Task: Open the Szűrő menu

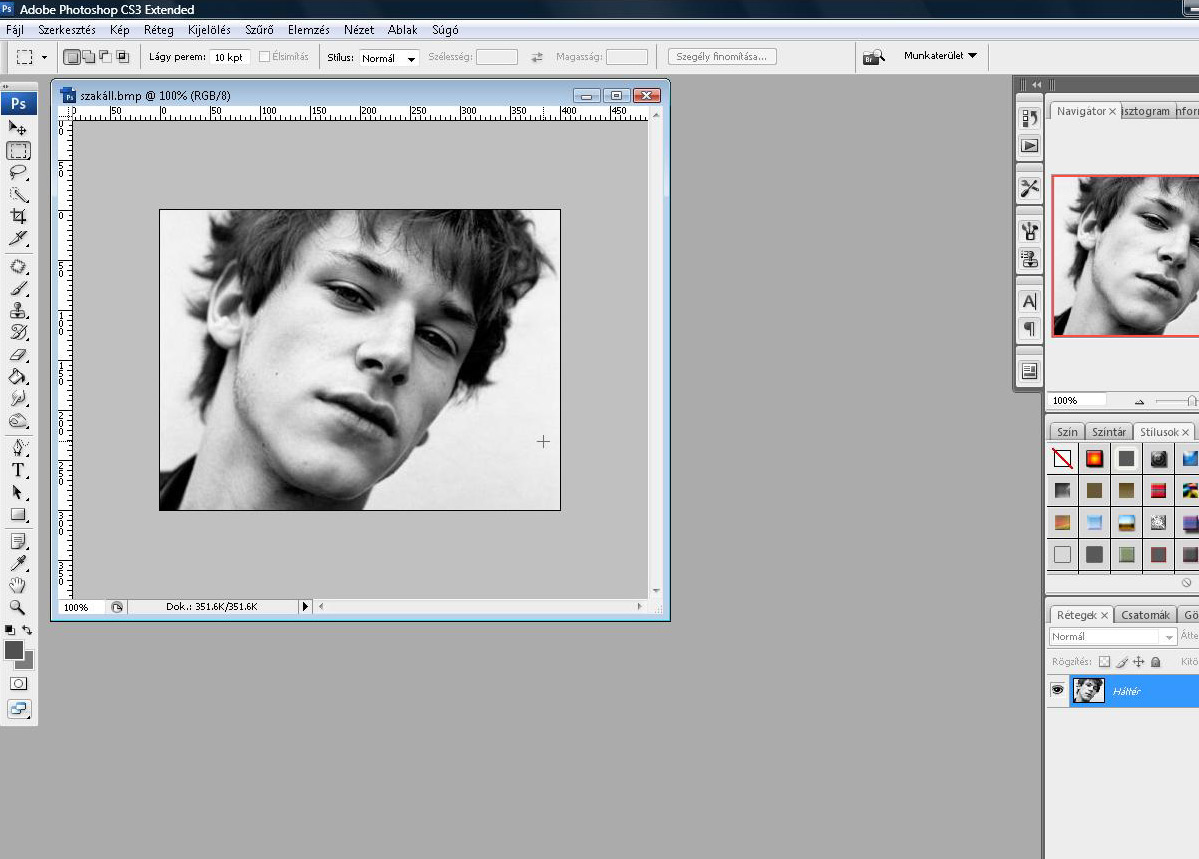Action: pos(259,30)
